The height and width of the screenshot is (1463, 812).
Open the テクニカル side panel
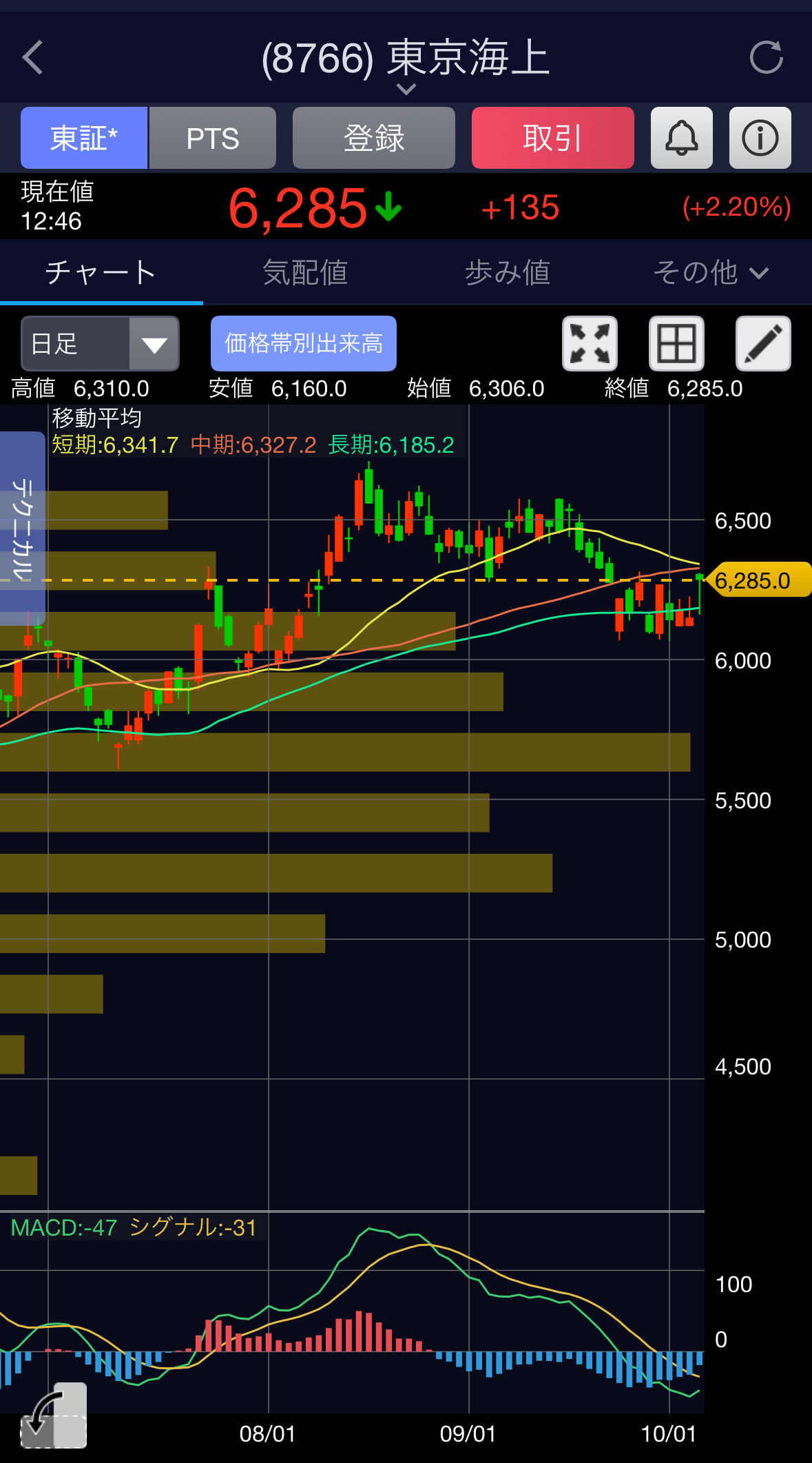(x=22, y=528)
